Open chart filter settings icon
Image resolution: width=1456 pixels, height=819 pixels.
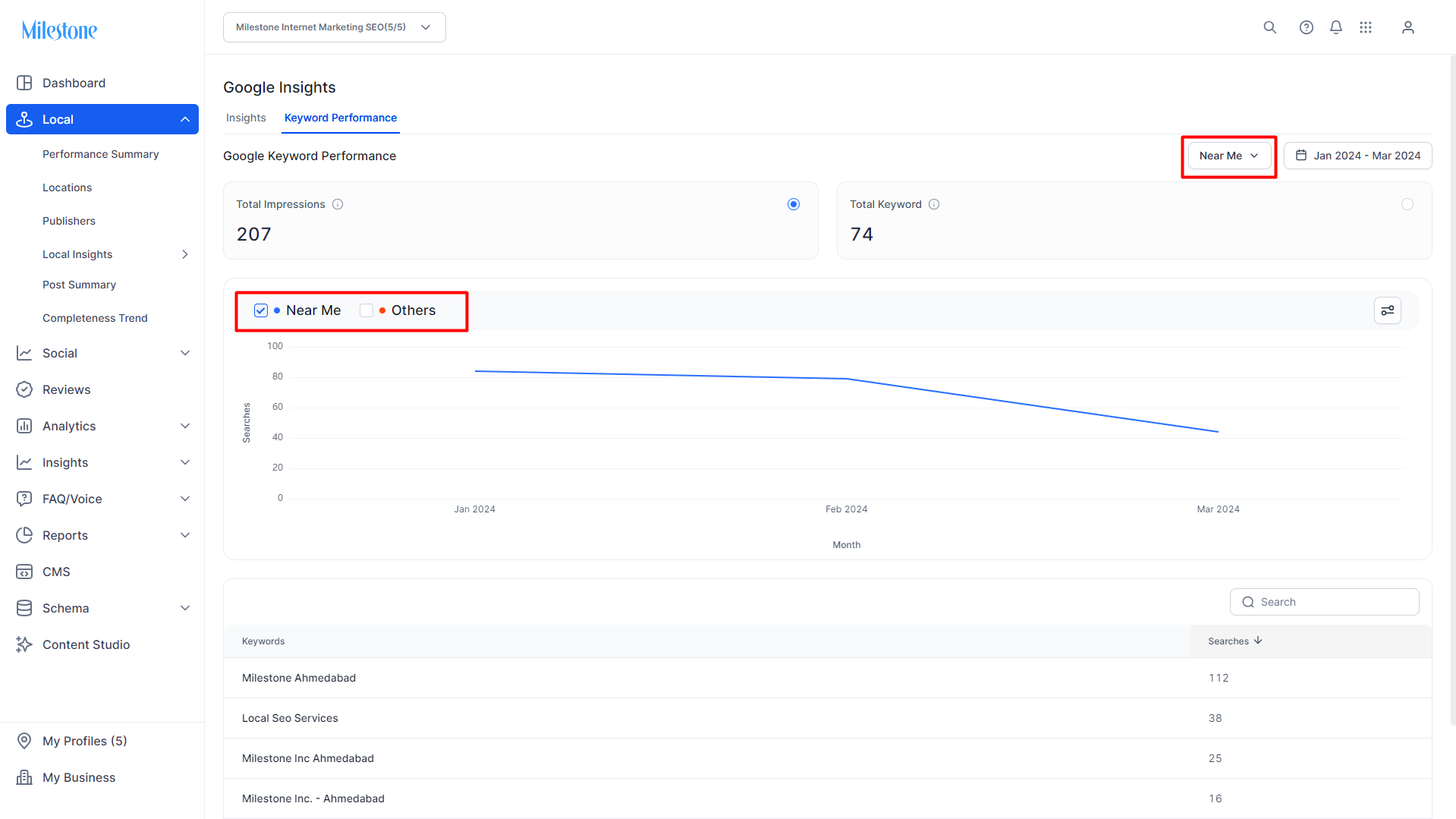click(1388, 310)
